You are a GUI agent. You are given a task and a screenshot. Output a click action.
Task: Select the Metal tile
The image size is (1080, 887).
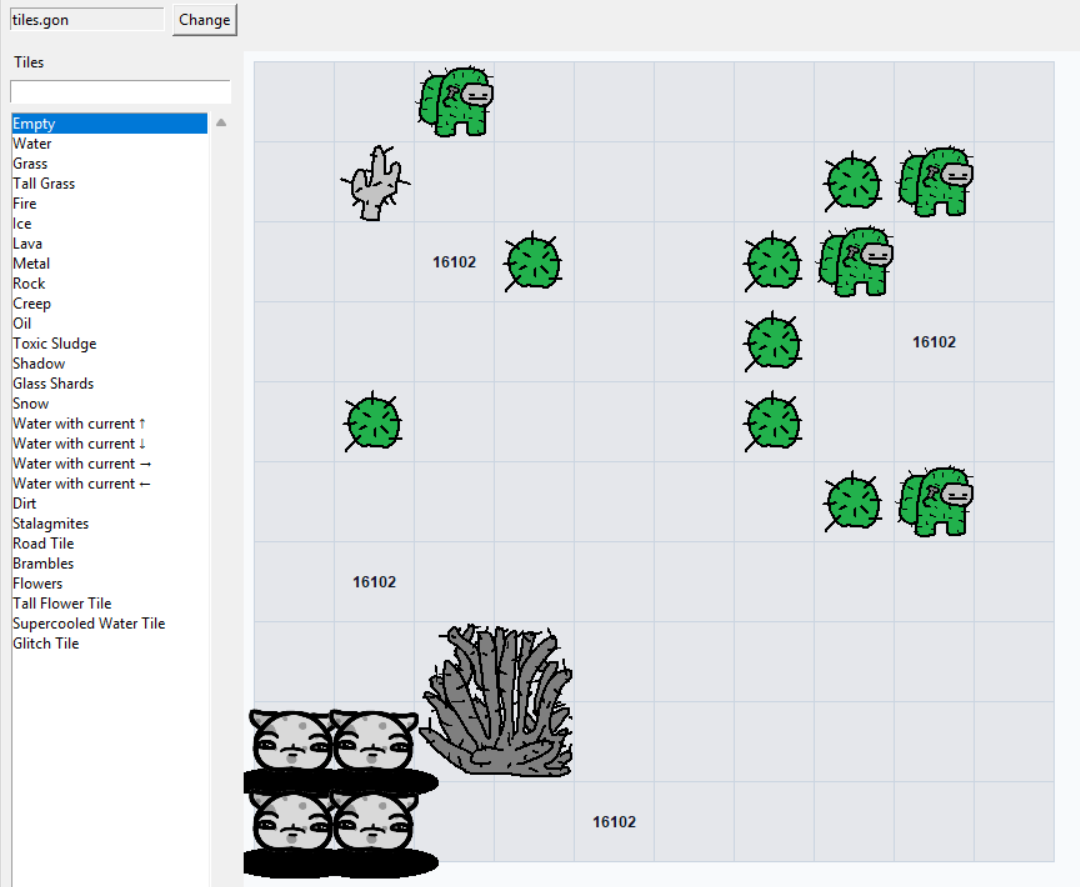[x=109, y=263]
